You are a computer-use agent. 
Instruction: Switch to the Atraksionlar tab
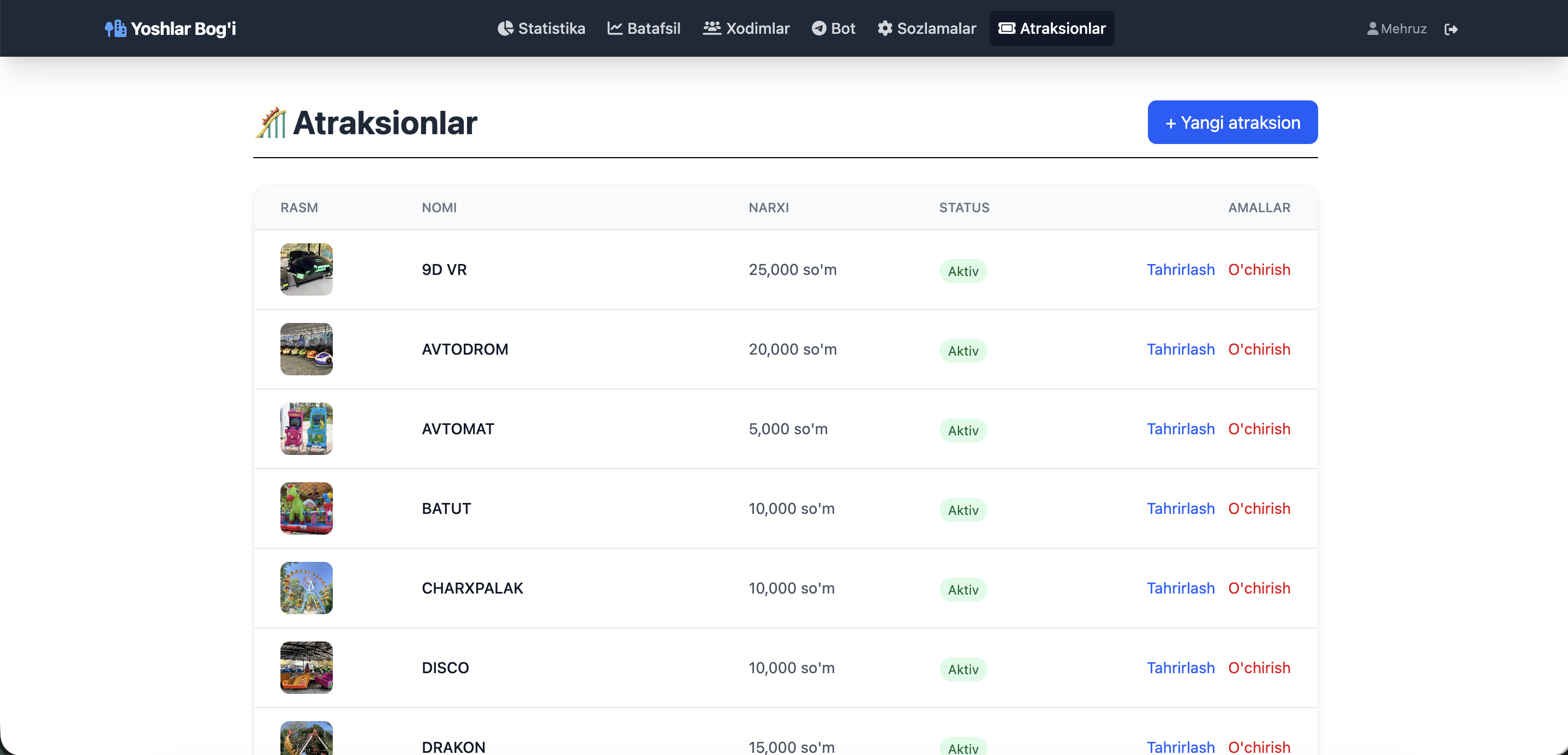1051,28
